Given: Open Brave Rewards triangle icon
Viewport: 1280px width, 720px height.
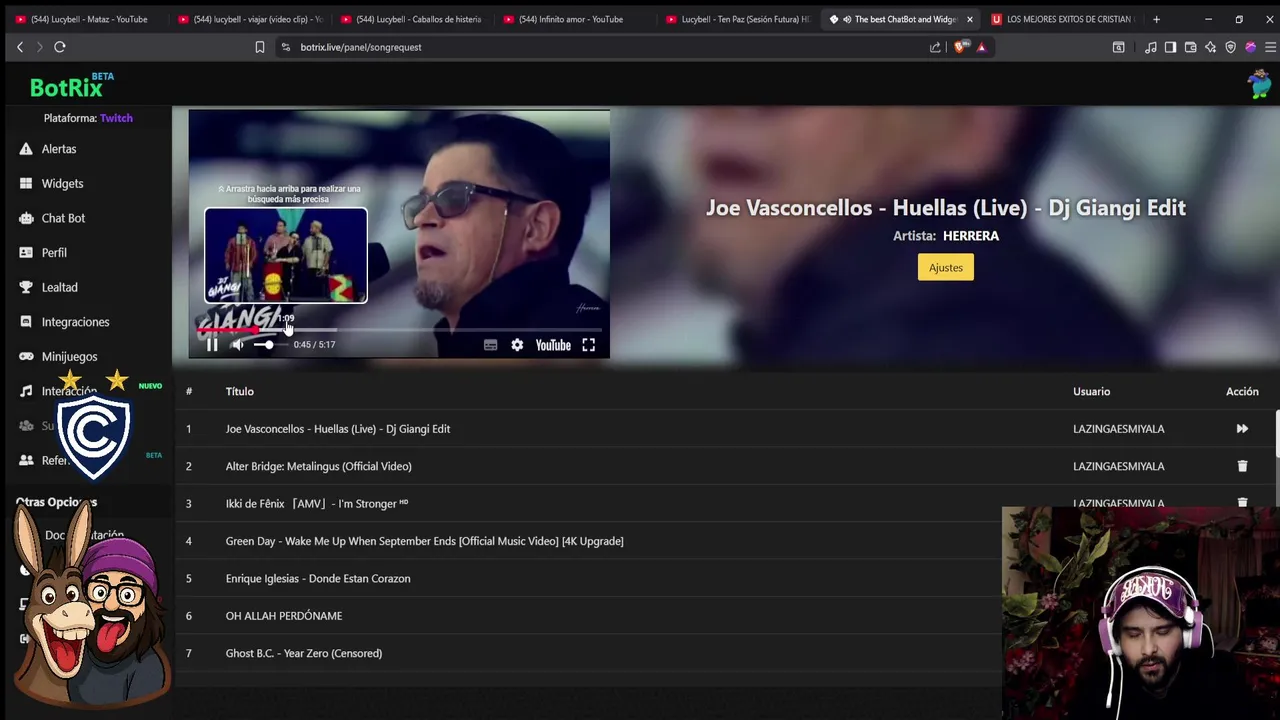Looking at the screenshot, I should [x=981, y=47].
